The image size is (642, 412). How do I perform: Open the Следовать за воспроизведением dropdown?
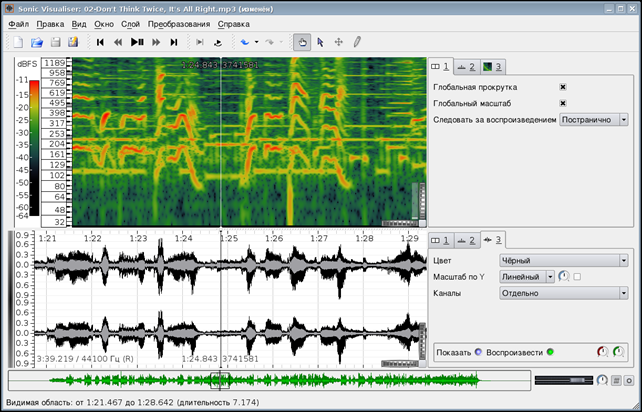pyautogui.click(x=594, y=119)
